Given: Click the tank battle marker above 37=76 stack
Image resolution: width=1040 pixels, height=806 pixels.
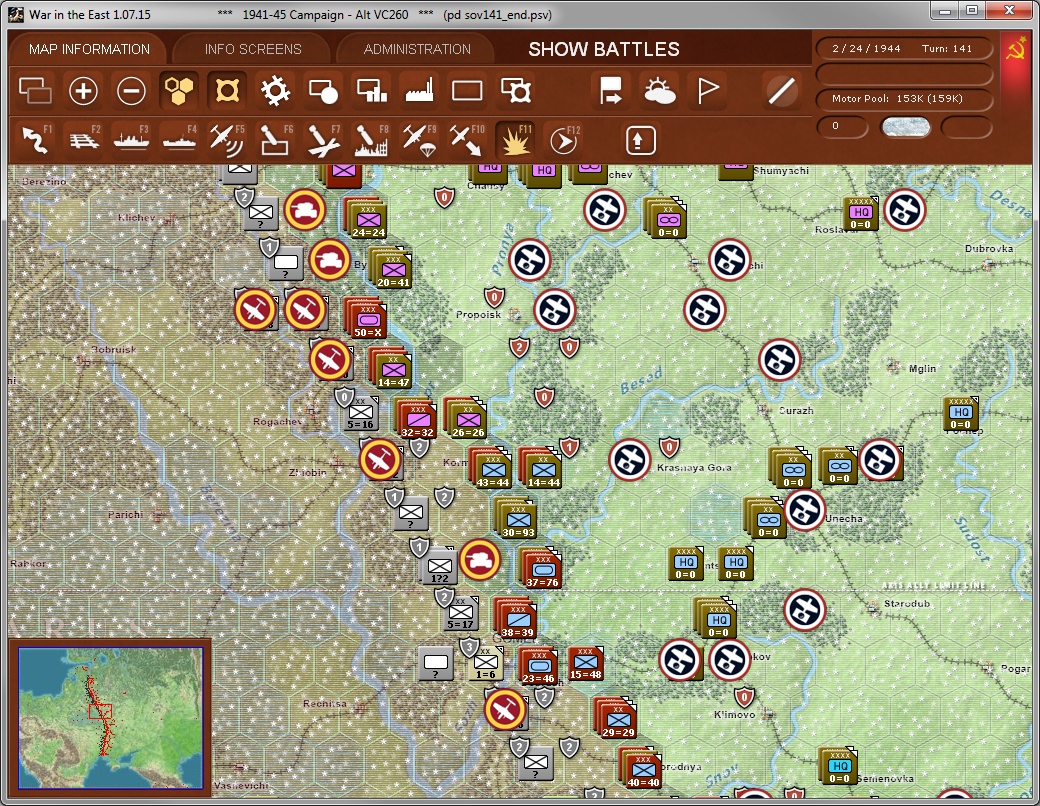Looking at the screenshot, I should point(480,560).
